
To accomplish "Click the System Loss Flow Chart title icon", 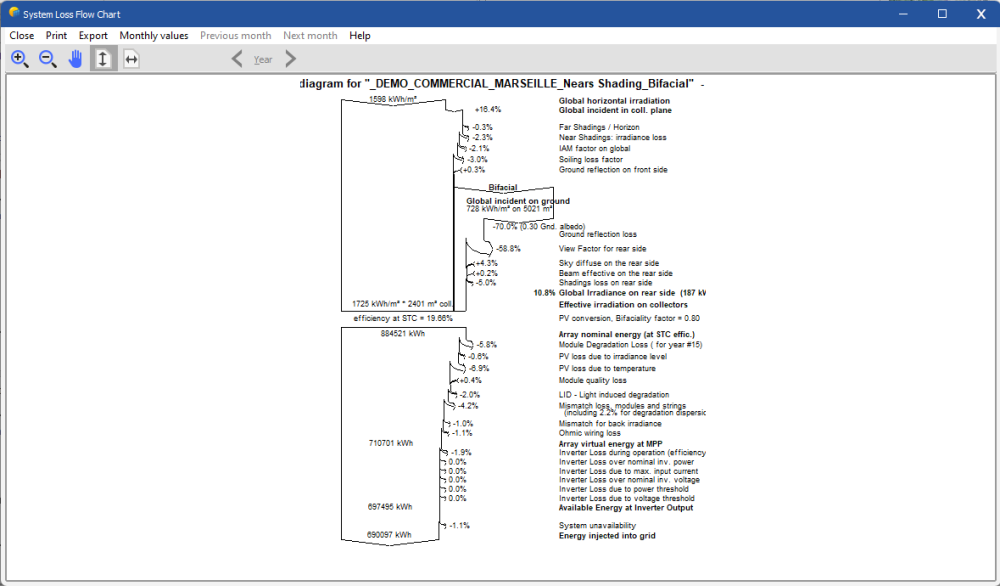I will coord(12,13).
